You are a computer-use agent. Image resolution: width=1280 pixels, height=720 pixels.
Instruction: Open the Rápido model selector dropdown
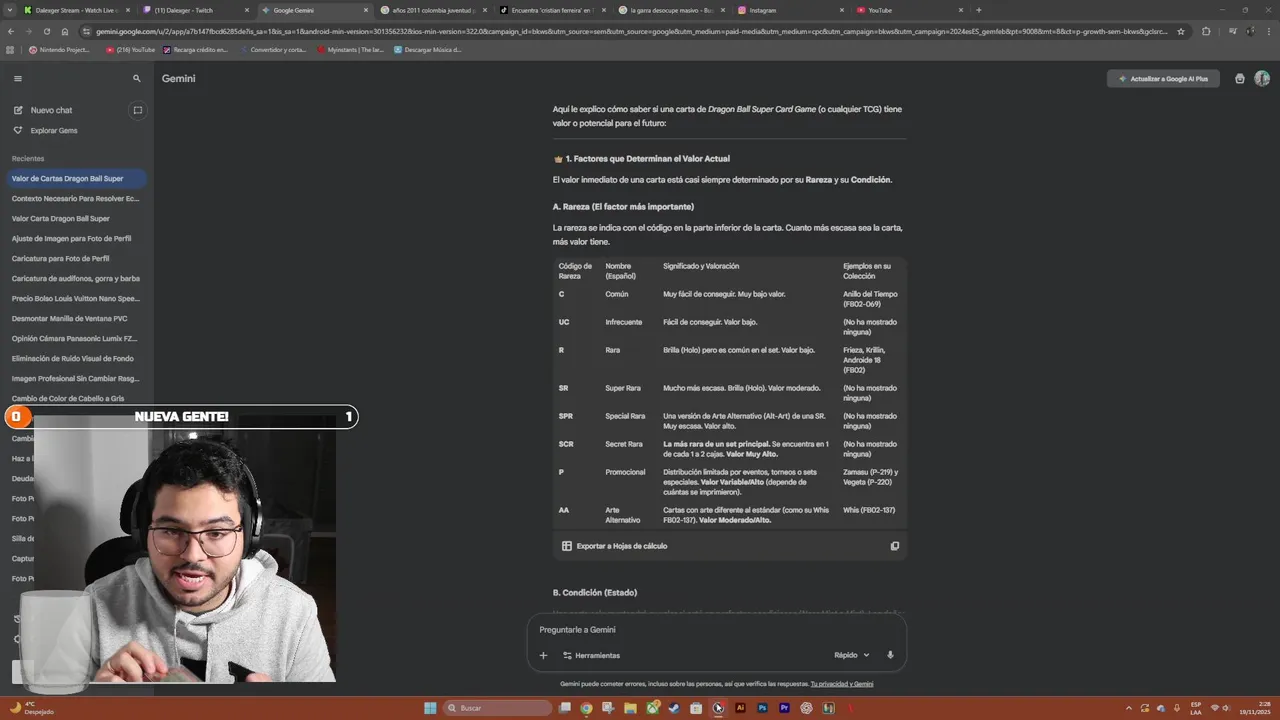point(851,655)
